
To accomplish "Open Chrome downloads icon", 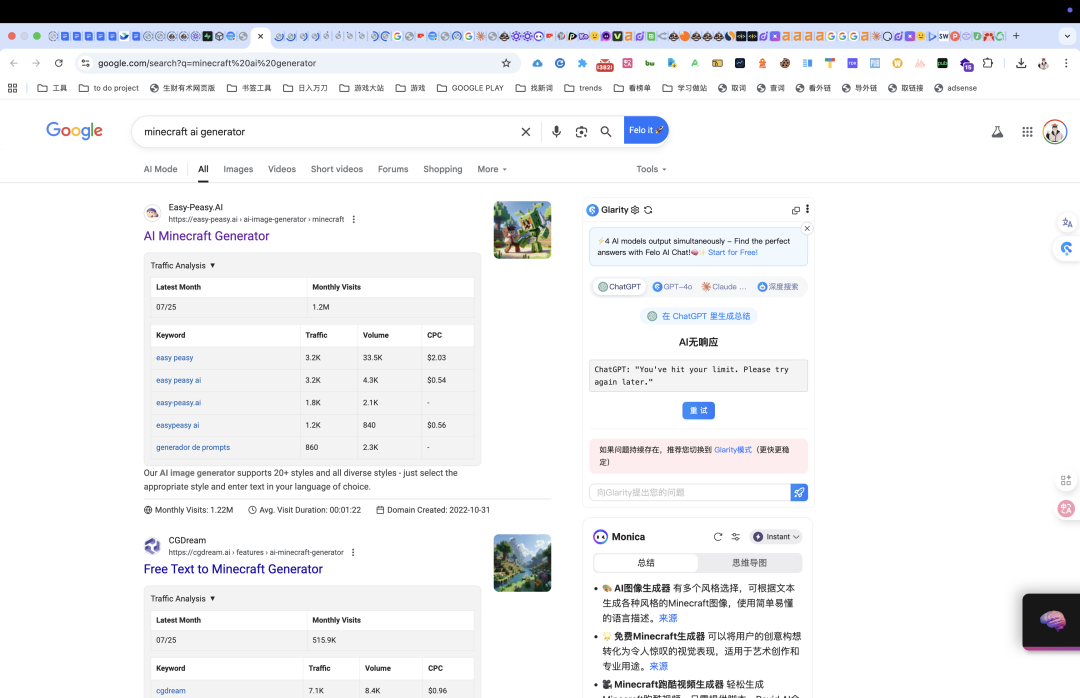I will point(1021,63).
